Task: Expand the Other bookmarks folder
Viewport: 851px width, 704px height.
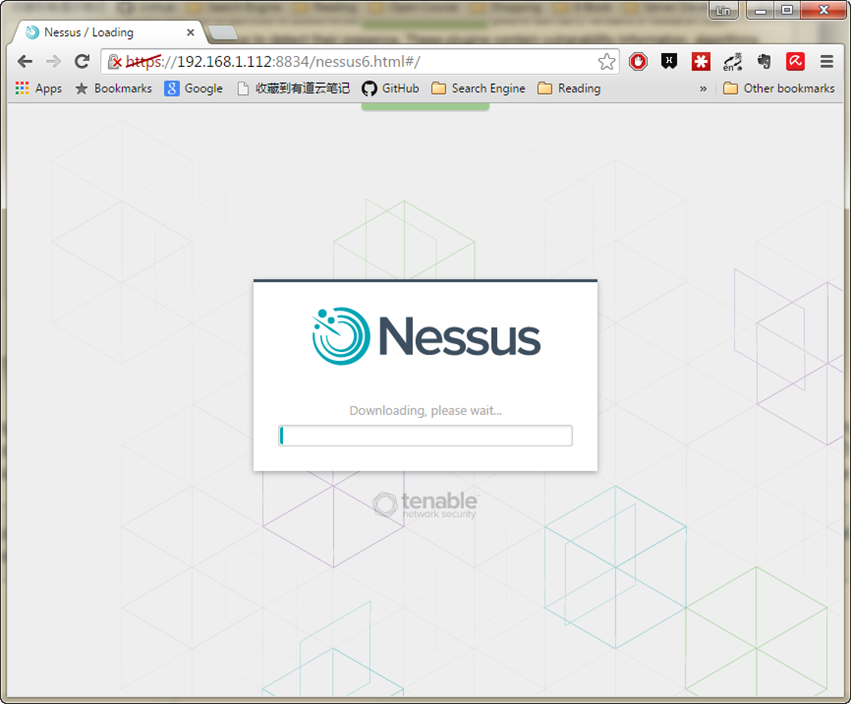Action: click(779, 88)
